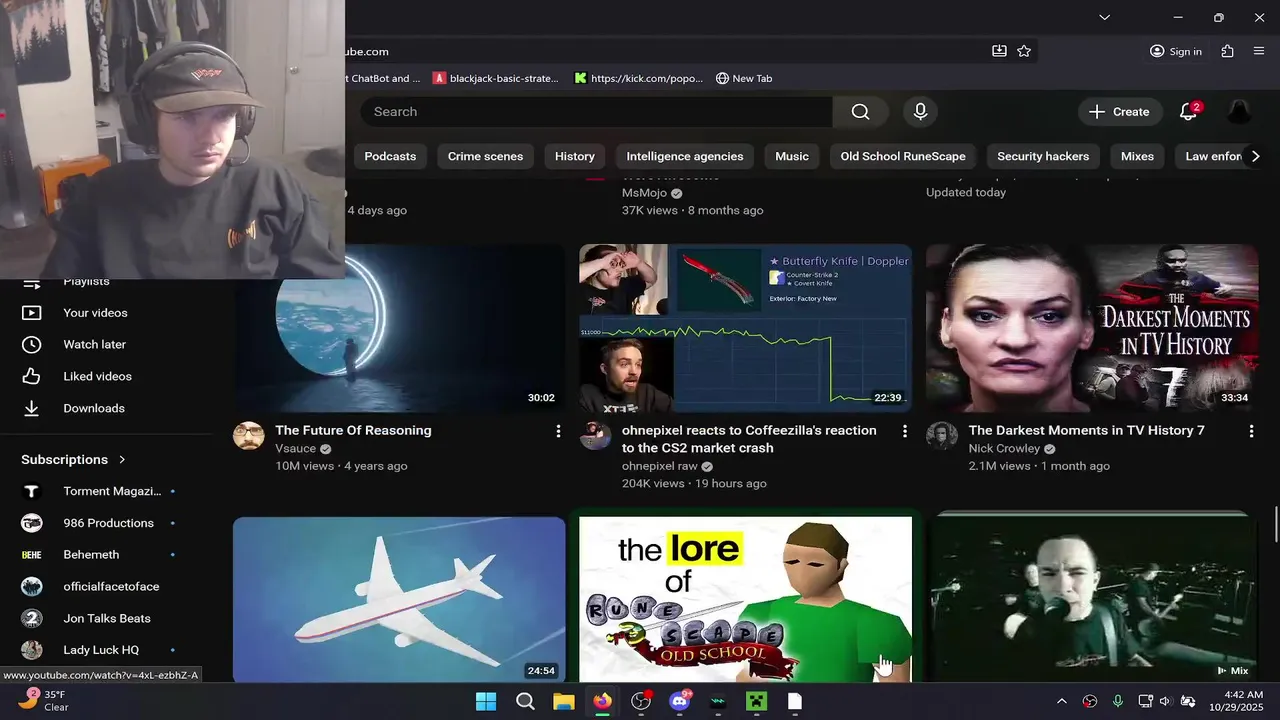The width and height of the screenshot is (1280, 720).
Task: Open MsMojo channel link
Action: coord(644,193)
